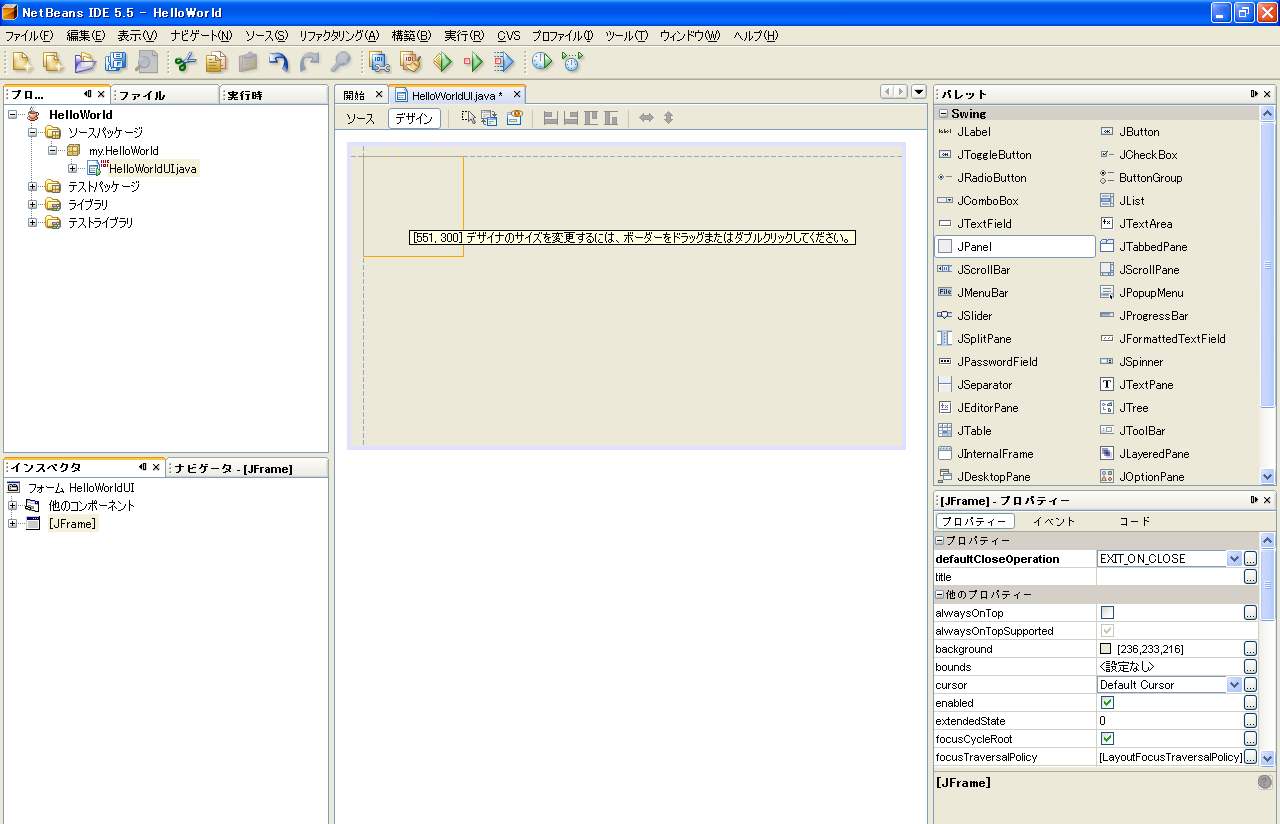Screen dimensions: 1280x824
Task: Switch to the ソース editor view
Action: tap(360, 118)
